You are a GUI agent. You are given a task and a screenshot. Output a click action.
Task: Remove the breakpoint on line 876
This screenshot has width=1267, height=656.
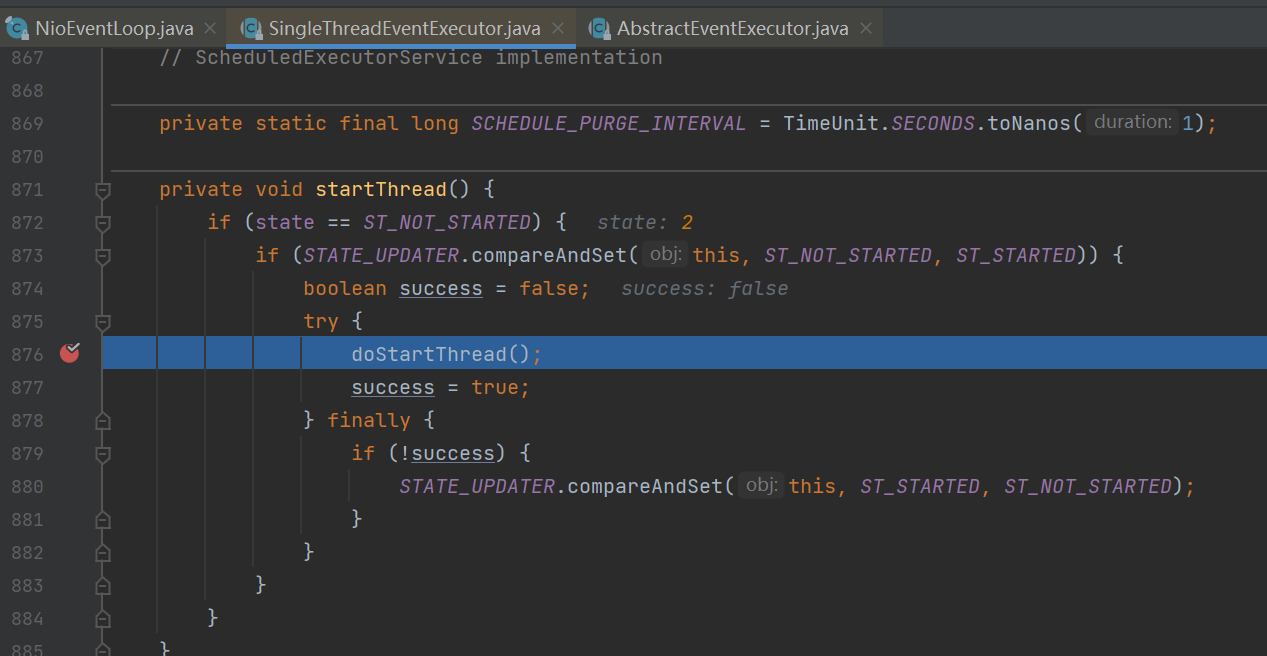69,353
